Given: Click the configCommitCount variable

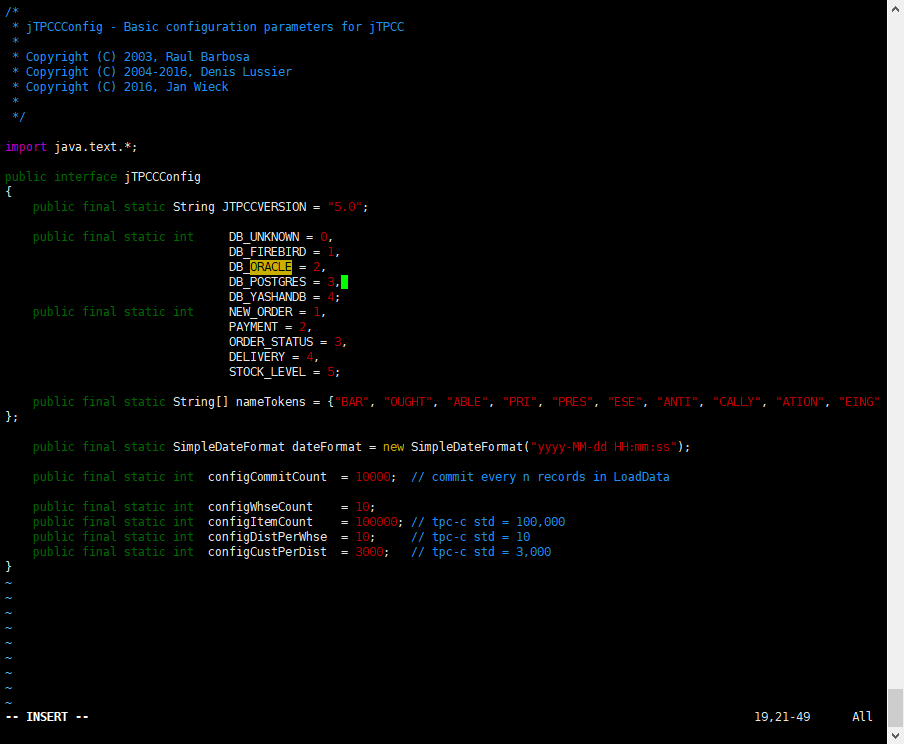Looking at the screenshot, I should click(268, 477).
